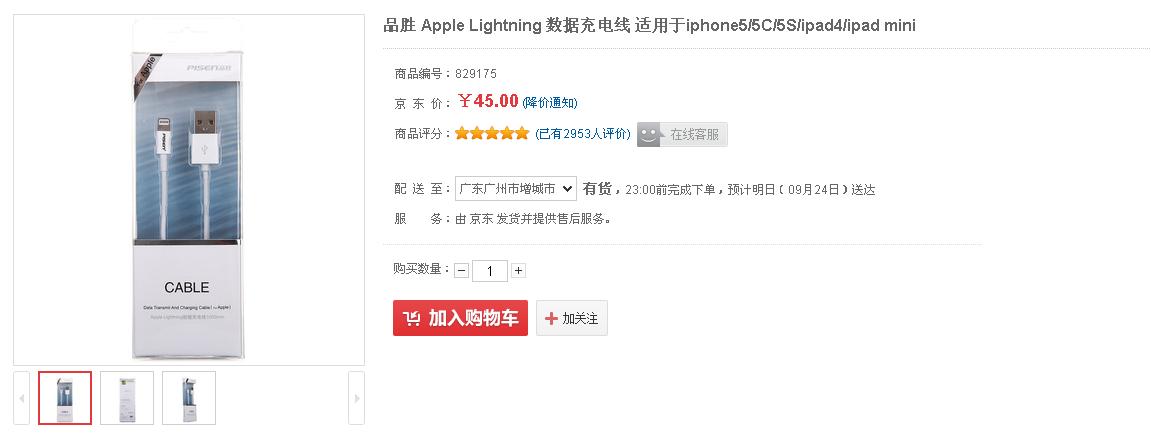Expand the 广东广州市增城市 delivery dropdown
Screen dimensions: 1151x440
(x=516, y=189)
